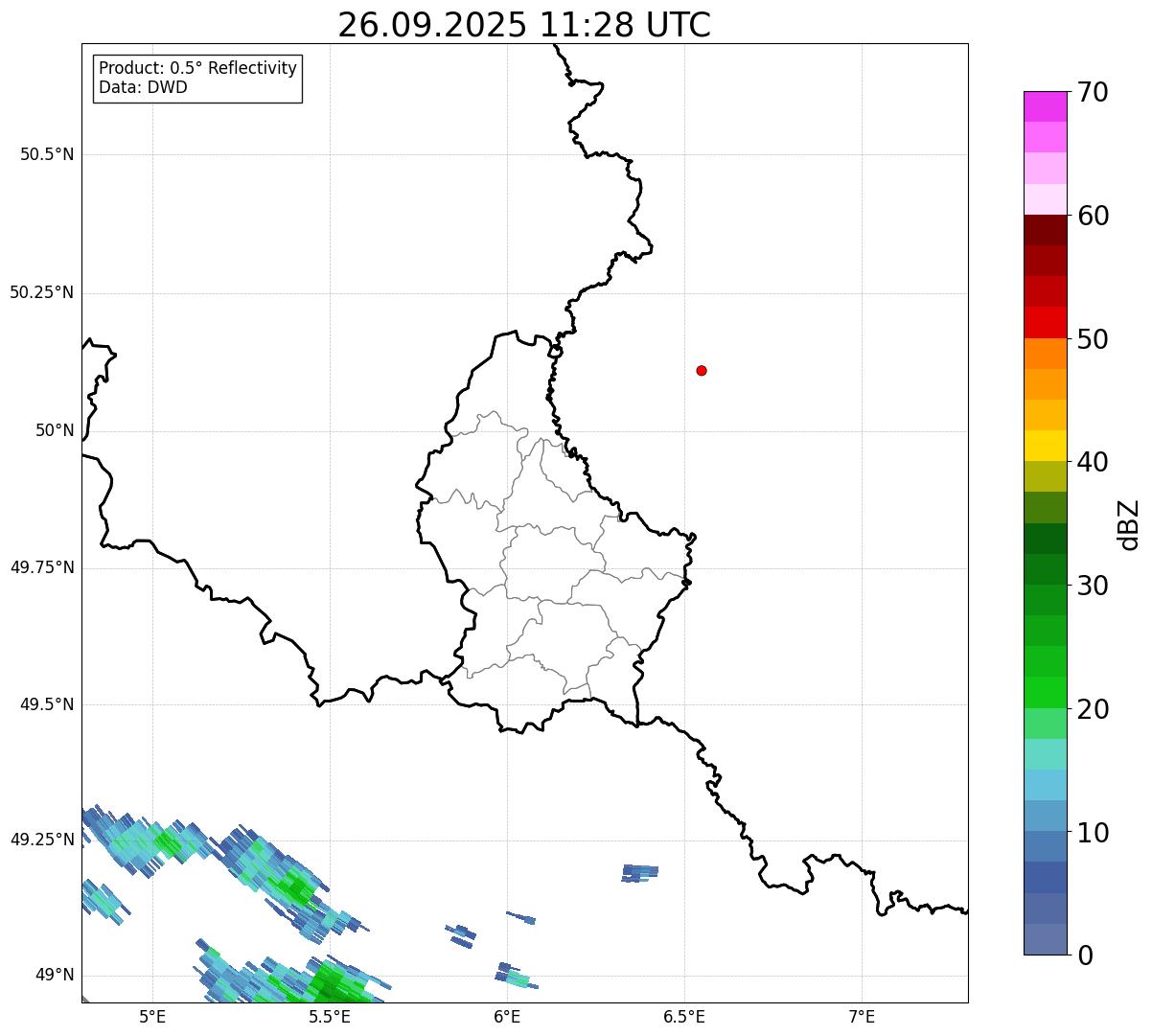
Task: Click the 49°N latitude label
Action: click(x=55, y=975)
